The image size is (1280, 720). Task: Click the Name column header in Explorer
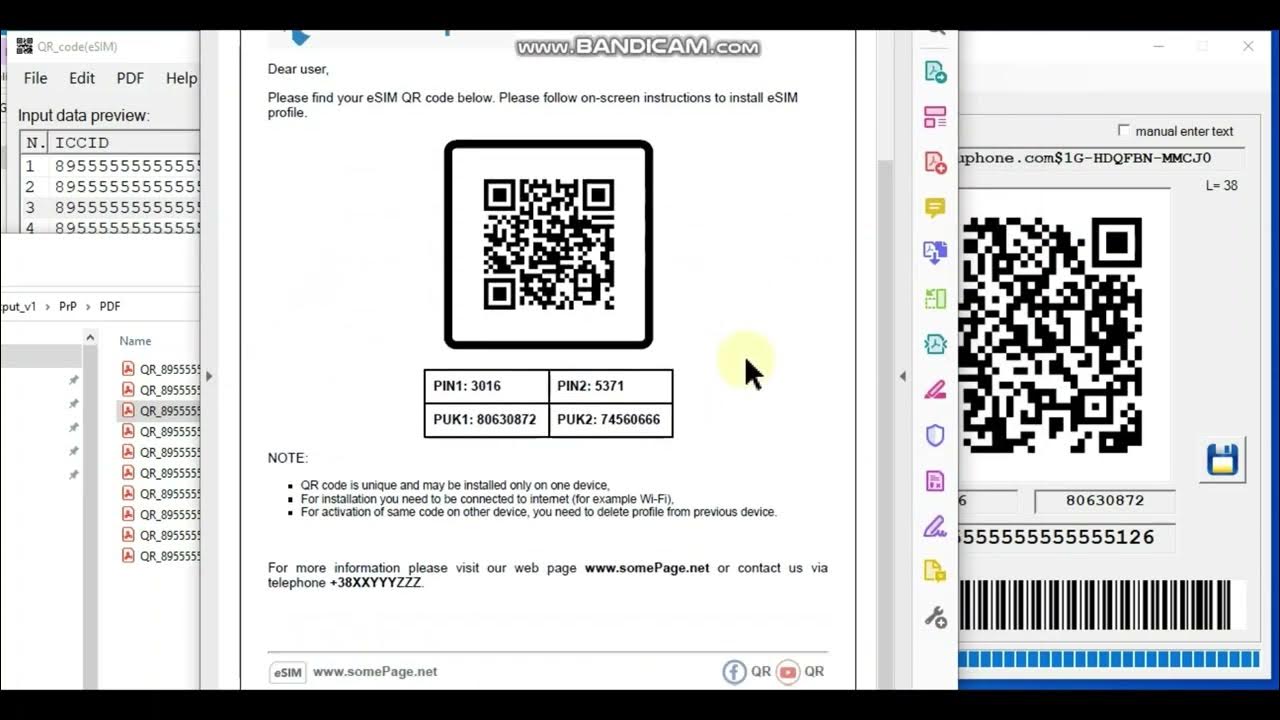[x=135, y=341]
